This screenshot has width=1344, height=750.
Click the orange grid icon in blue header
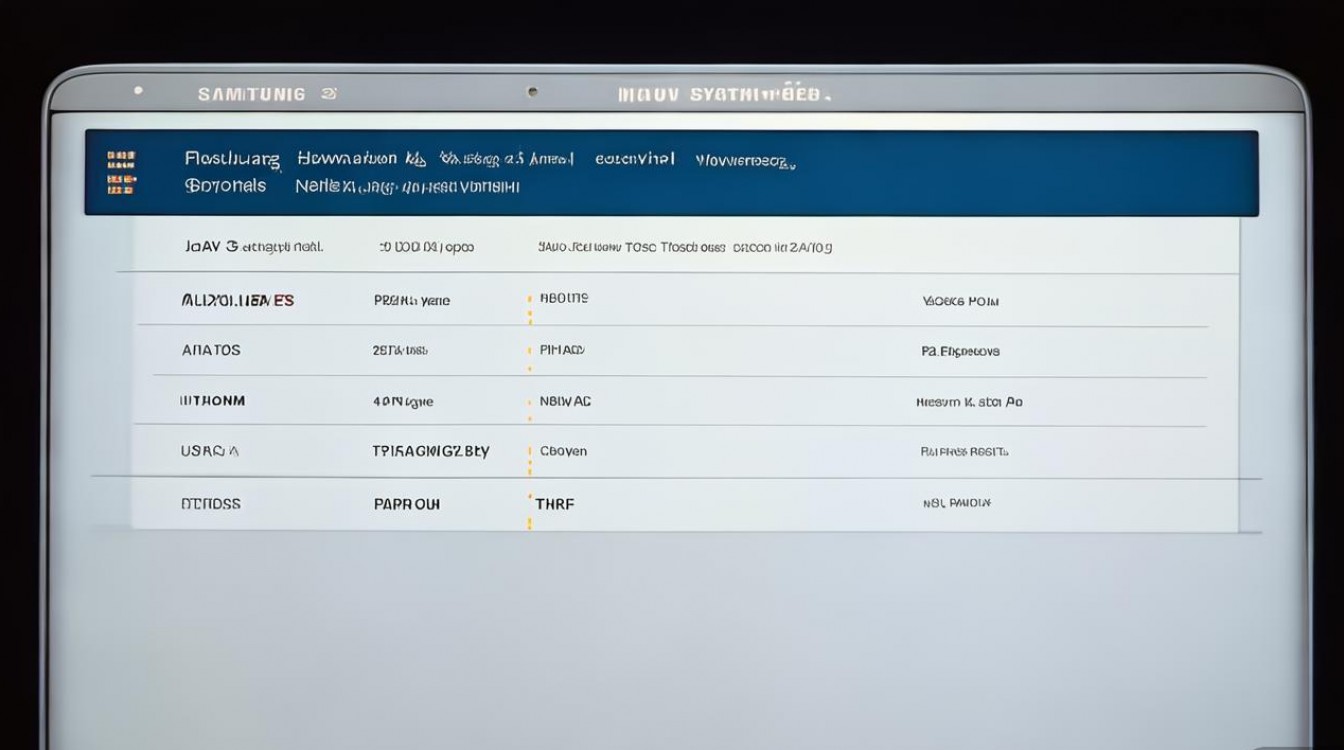point(121,172)
